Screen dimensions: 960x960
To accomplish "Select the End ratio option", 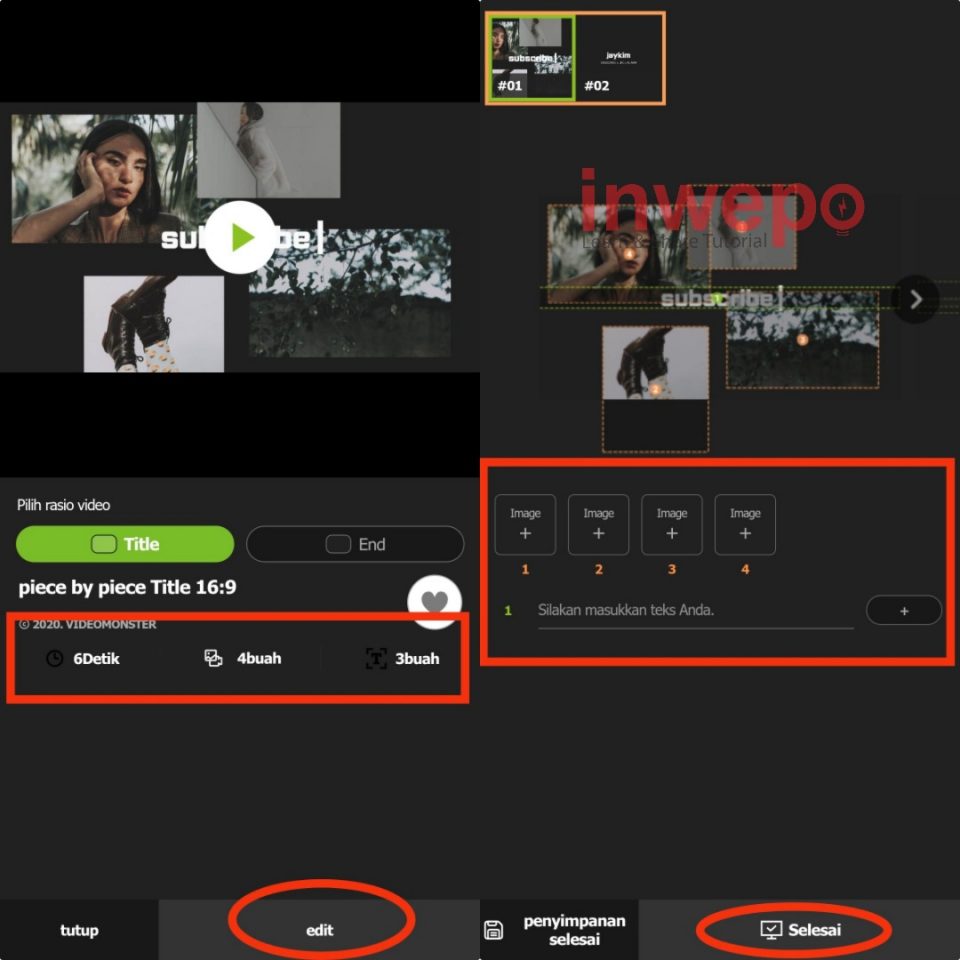I will coord(355,544).
